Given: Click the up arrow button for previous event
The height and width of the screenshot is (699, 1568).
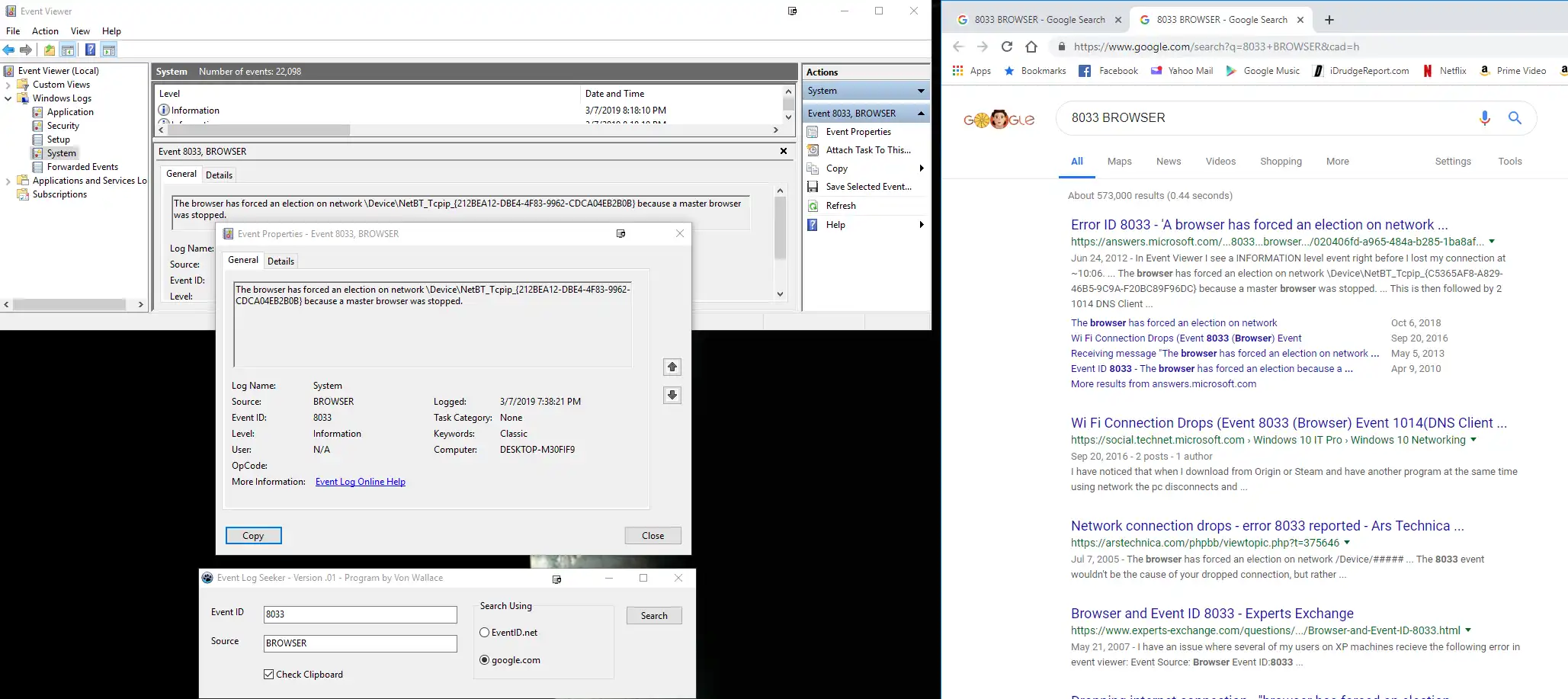Looking at the screenshot, I should (x=672, y=367).
